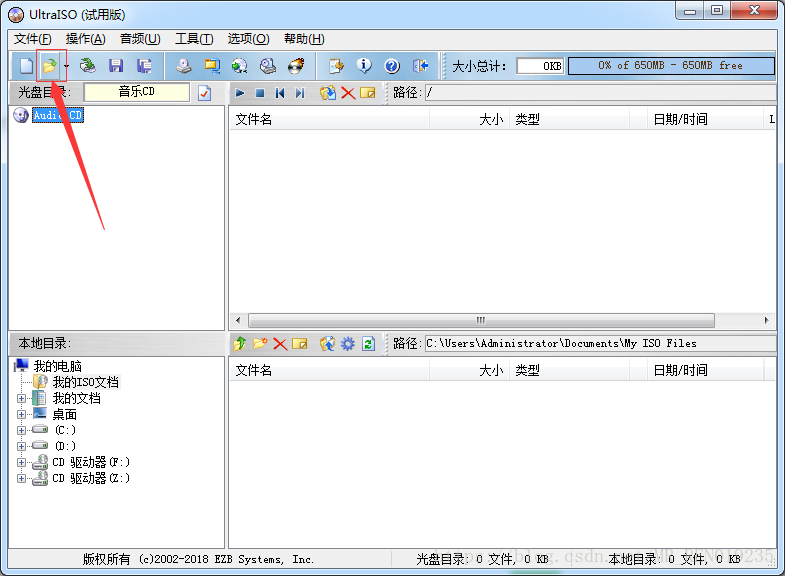Click the disc properties checkmark icon

tap(204, 93)
